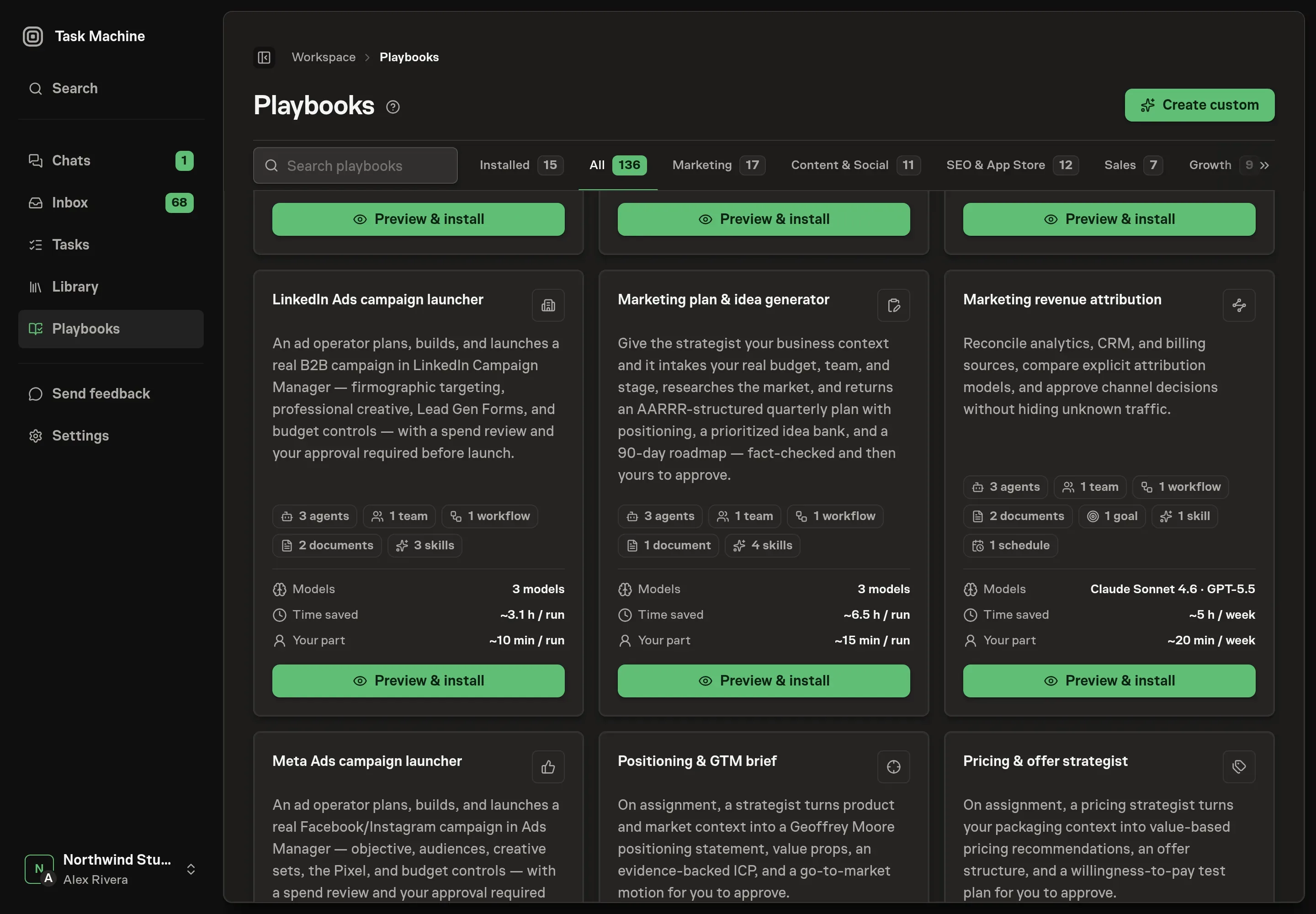
Task: Open Send feedback
Action: 111,393
